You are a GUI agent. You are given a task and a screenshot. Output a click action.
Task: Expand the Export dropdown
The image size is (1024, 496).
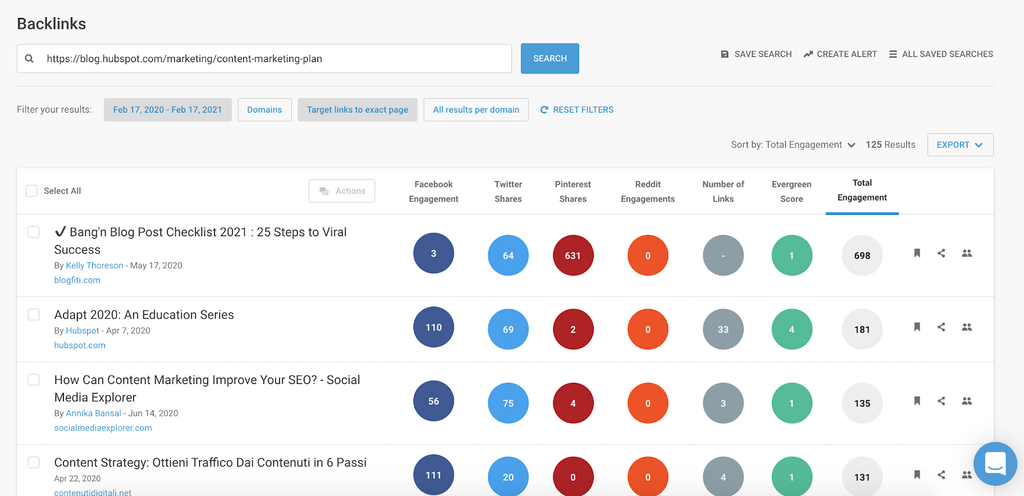959,145
